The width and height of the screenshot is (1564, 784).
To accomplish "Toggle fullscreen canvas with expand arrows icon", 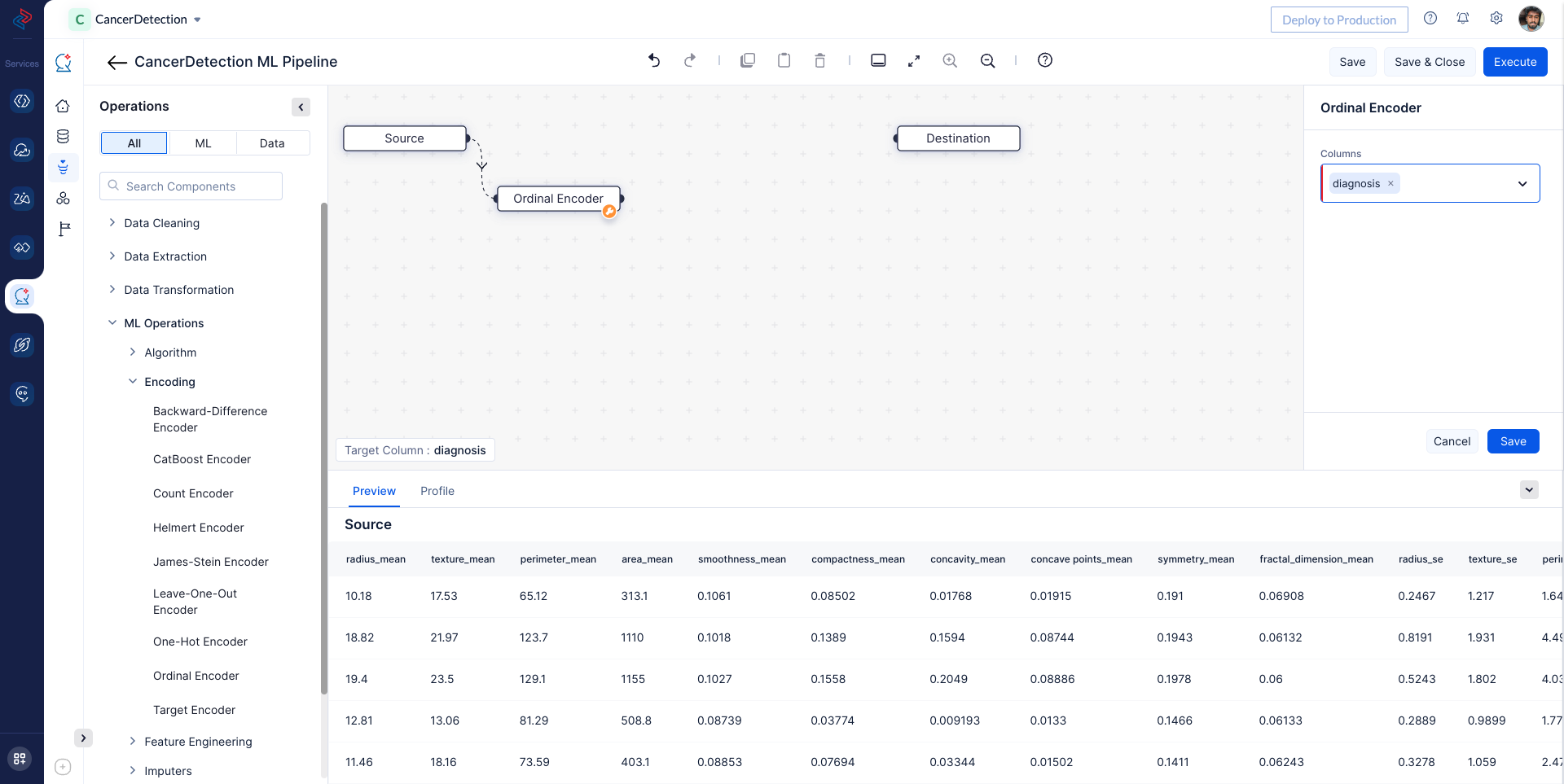I will click(914, 60).
